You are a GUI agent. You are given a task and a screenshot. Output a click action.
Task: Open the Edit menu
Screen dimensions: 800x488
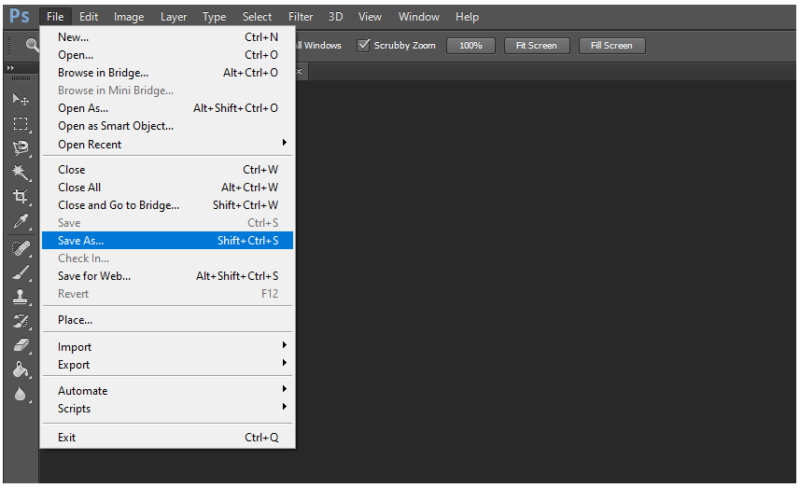(88, 17)
